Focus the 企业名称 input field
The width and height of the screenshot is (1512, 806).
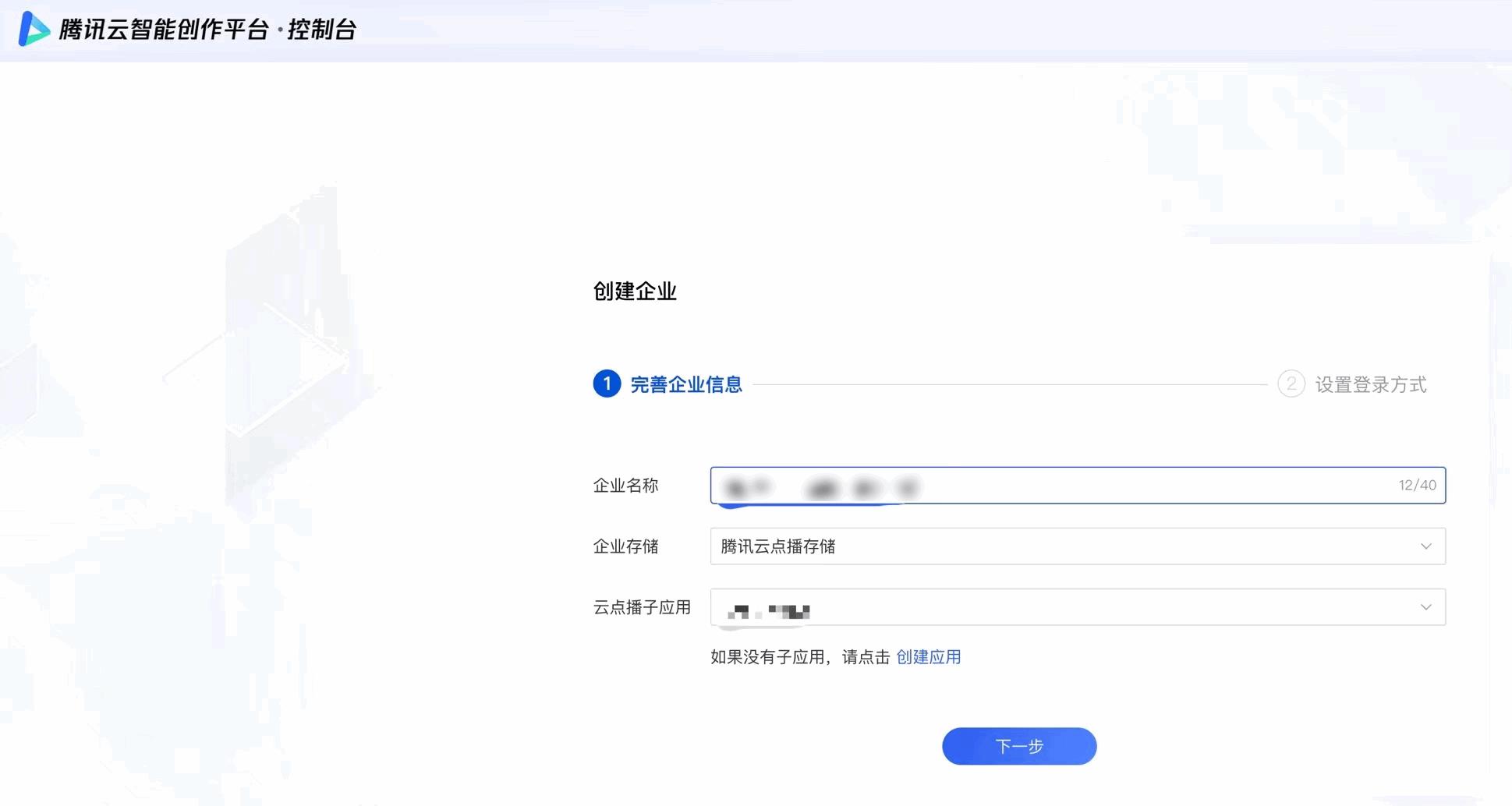(1078, 485)
